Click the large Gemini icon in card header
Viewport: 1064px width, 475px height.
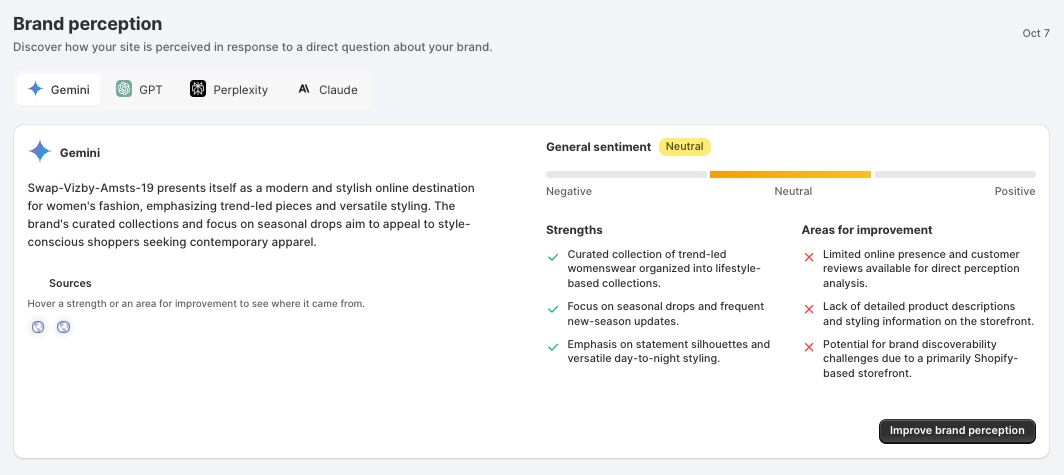(x=40, y=152)
